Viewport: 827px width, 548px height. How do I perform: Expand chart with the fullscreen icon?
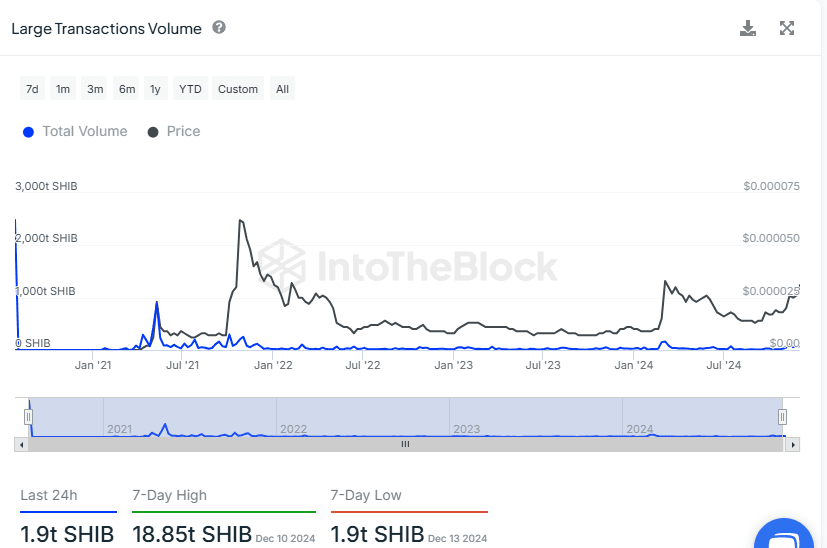click(x=786, y=28)
